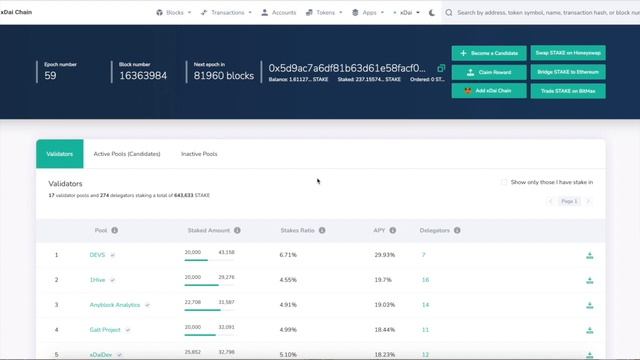The height and width of the screenshot is (360, 640).
Task: Copy the wallet address icon
Action: [441, 68]
